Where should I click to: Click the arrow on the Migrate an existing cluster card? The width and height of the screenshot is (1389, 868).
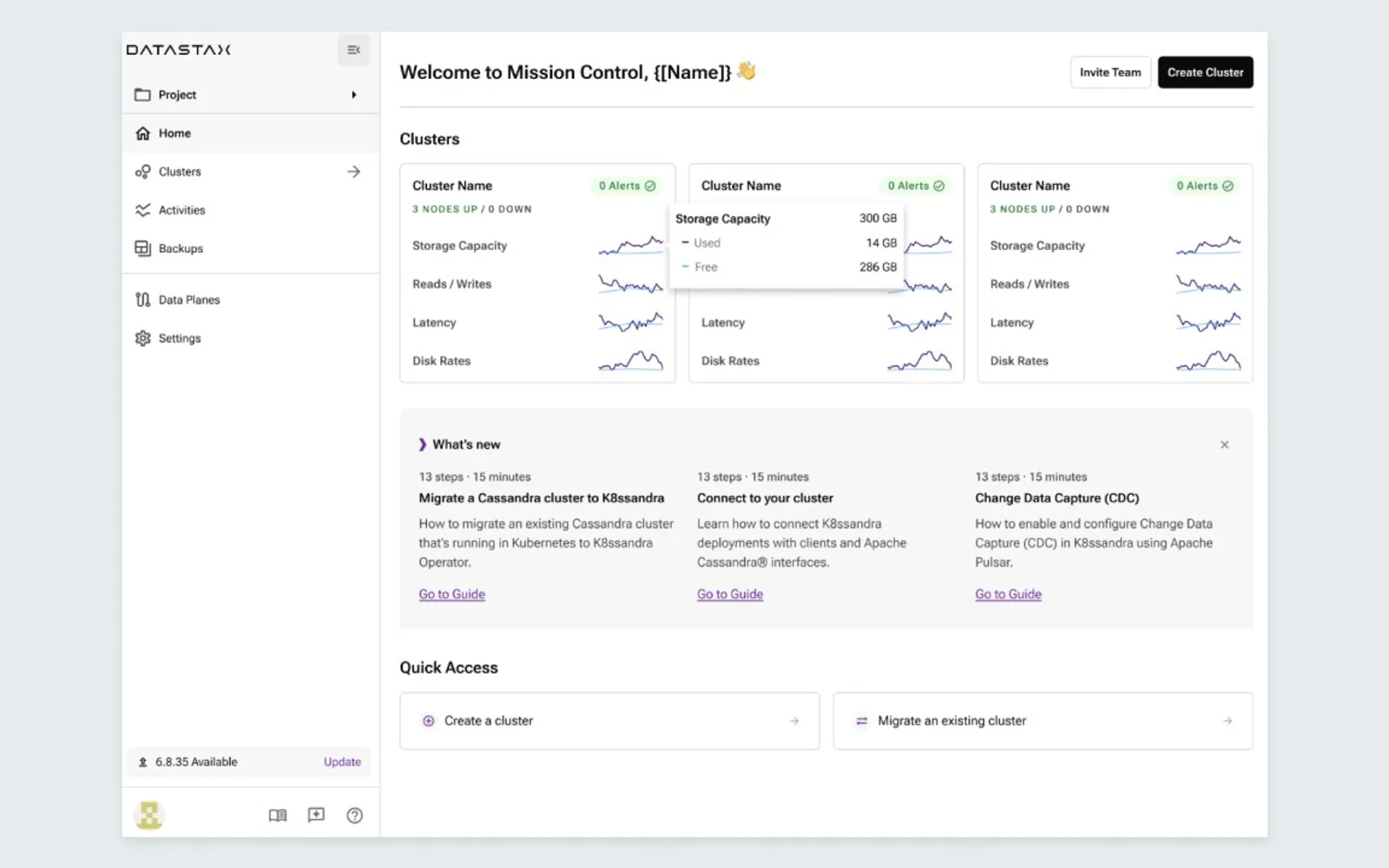coord(1228,720)
